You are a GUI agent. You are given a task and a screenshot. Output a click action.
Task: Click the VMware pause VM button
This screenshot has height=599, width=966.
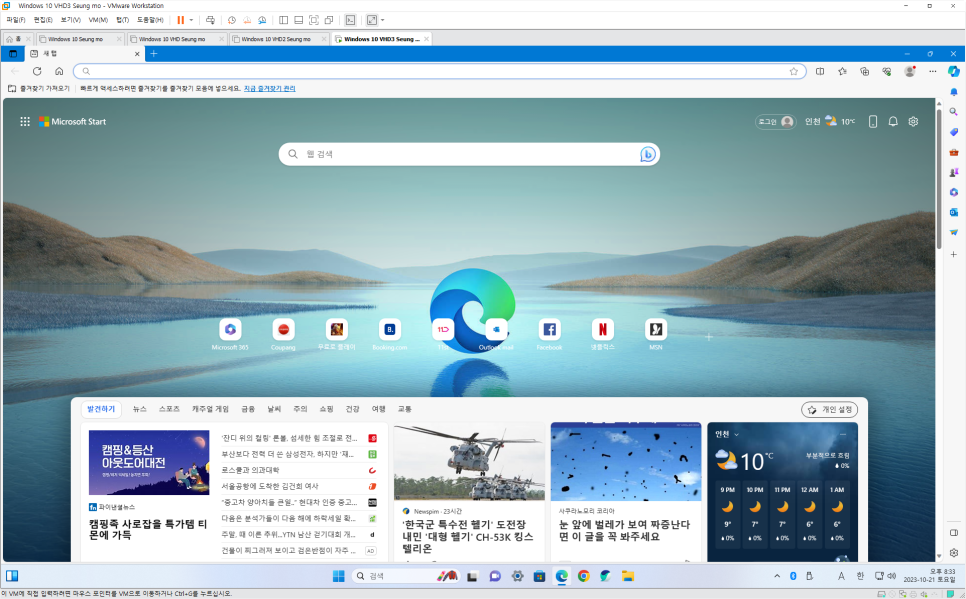[x=181, y=20]
